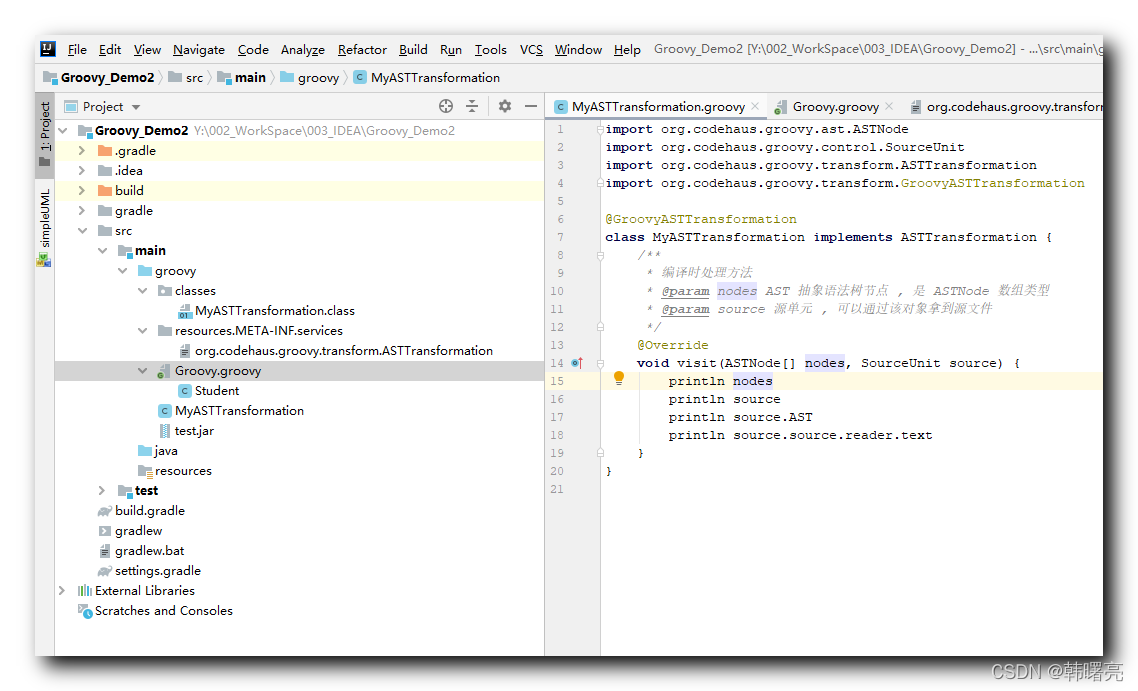Expand the .gradle folder
The height and width of the screenshot is (691, 1138).
pyautogui.click(x=82, y=150)
